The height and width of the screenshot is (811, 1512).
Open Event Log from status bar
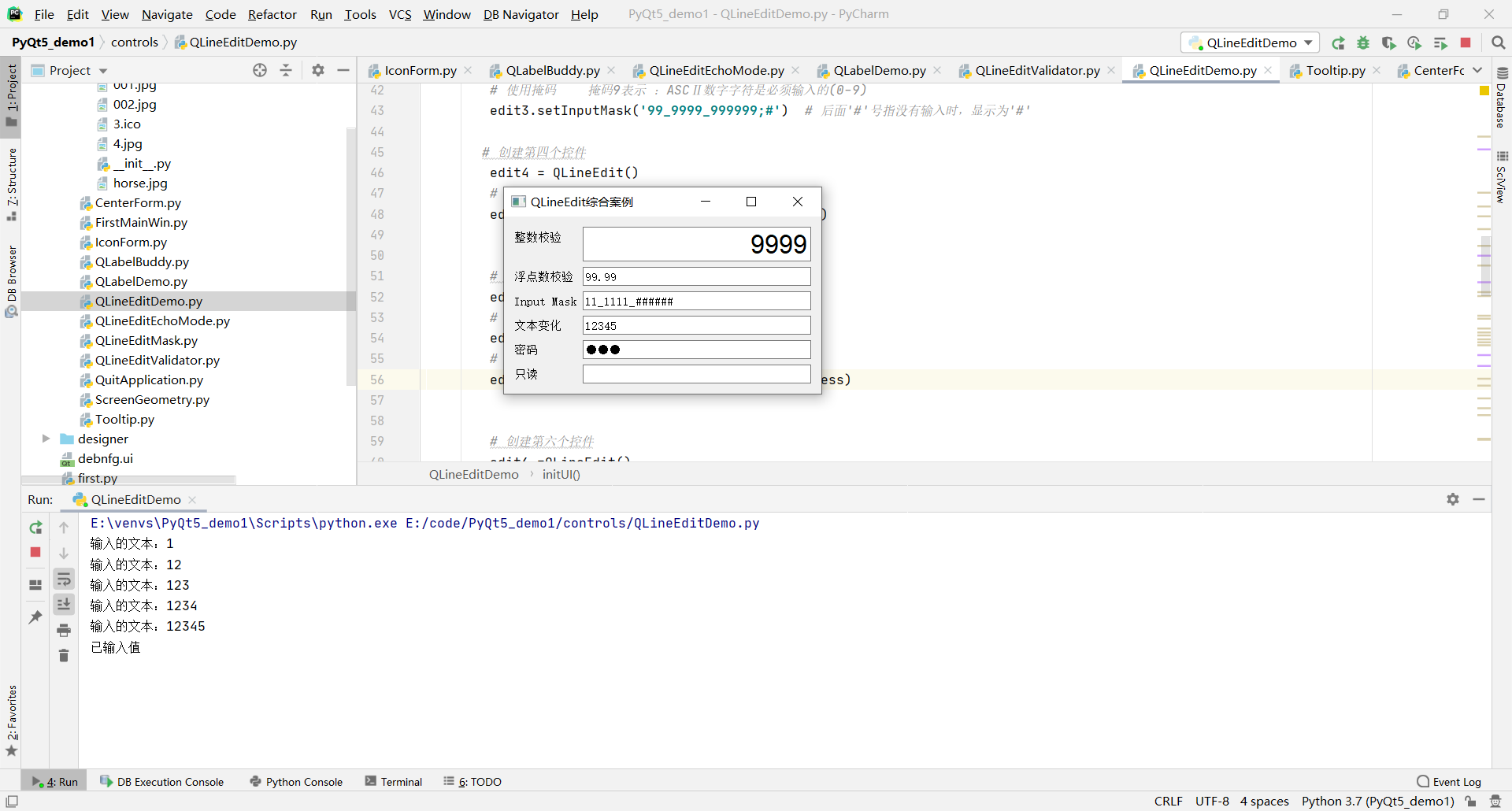[x=1449, y=782]
